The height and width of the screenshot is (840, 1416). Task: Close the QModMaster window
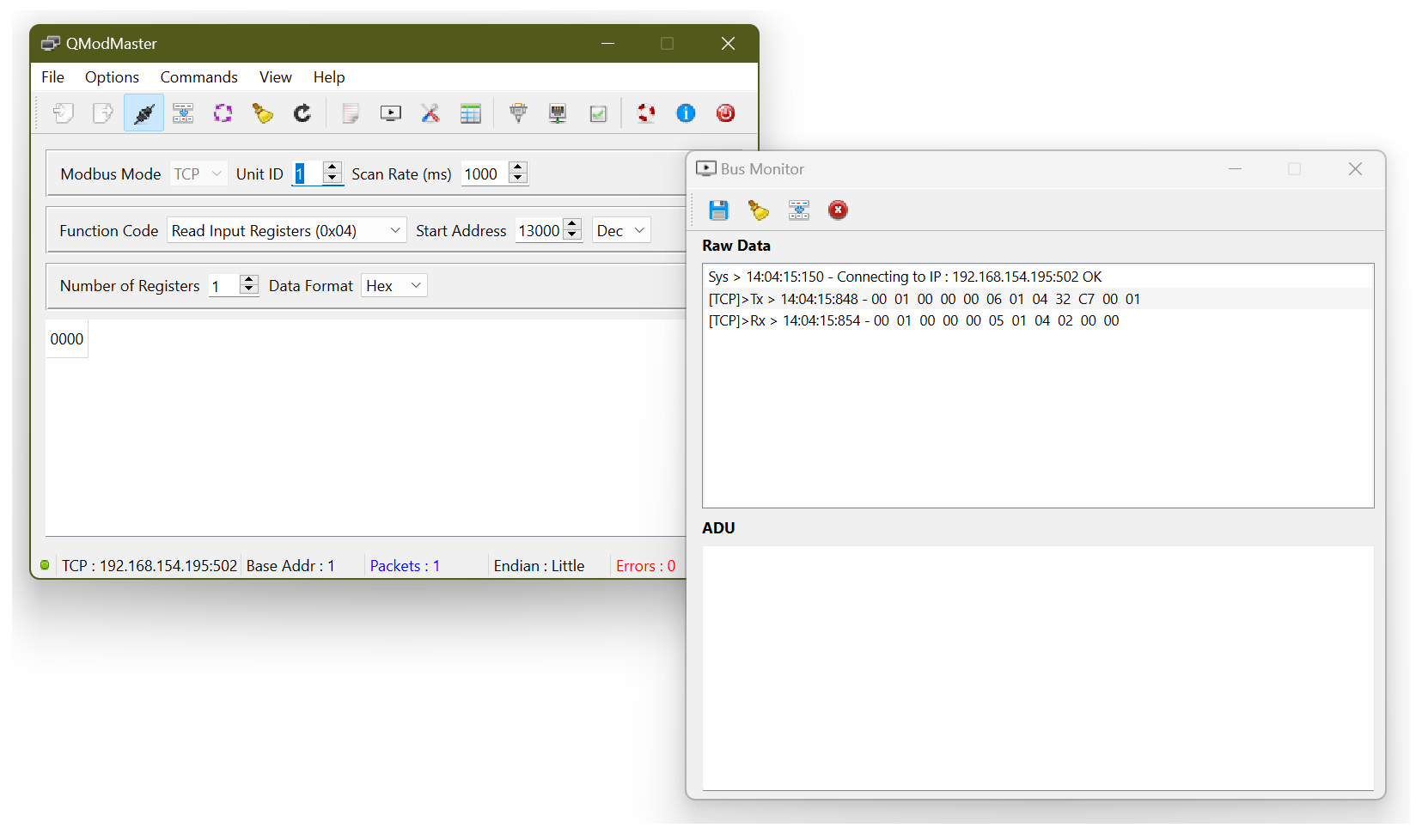pos(728,44)
